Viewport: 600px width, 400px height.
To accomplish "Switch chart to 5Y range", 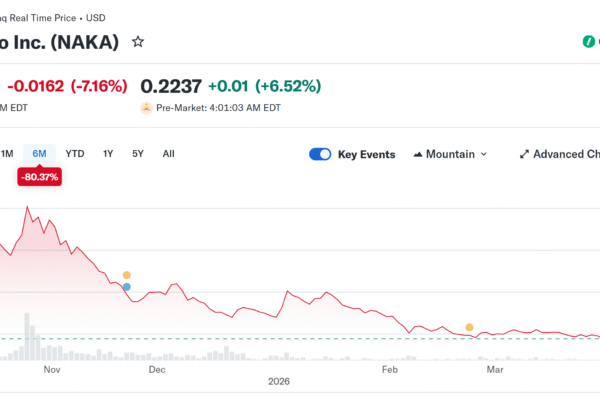I will tap(138, 154).
